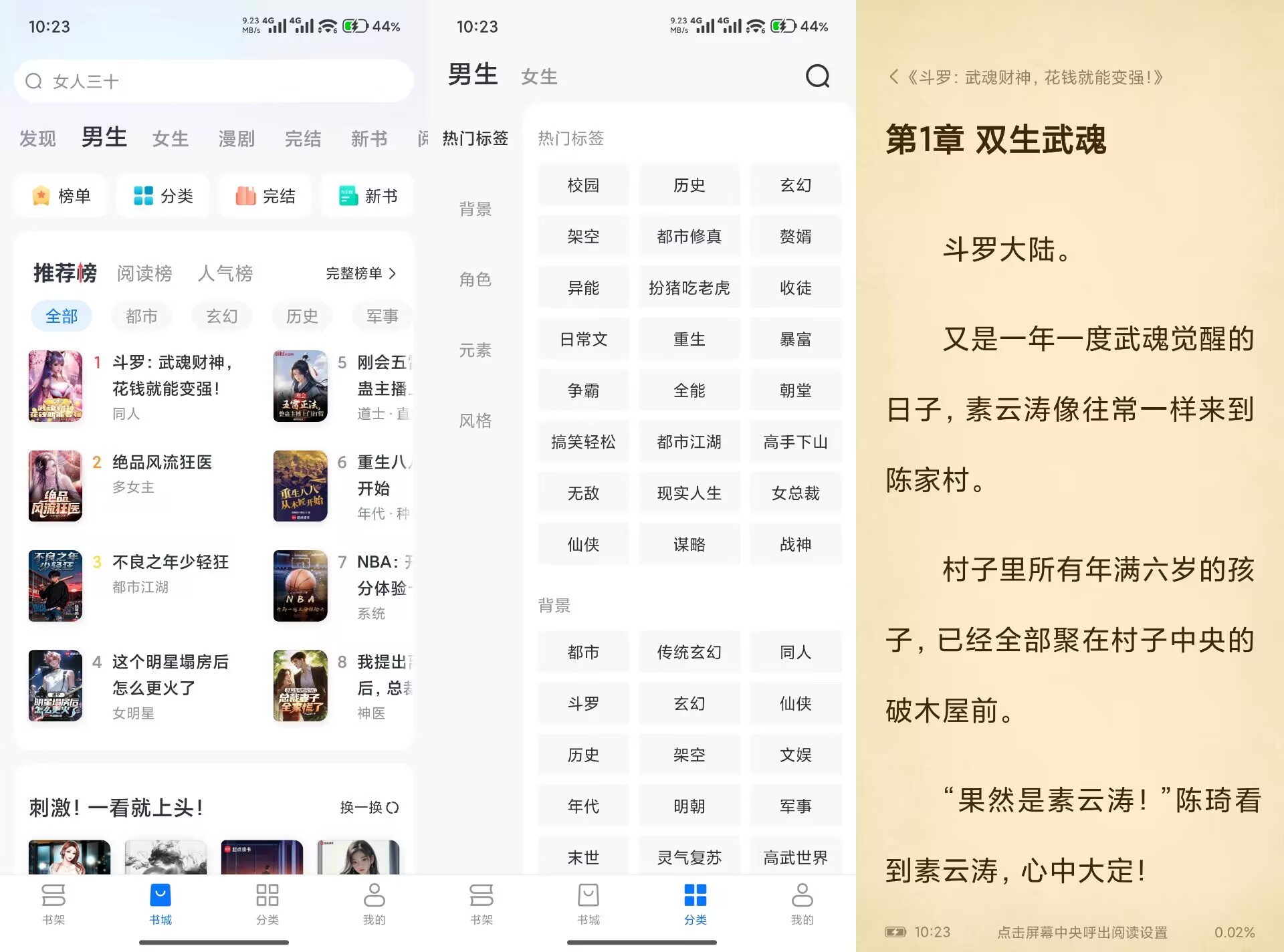Switch to the 女生 tab
The width and height of the screenshot is (1284, 952).
click(x=539, y=77)
